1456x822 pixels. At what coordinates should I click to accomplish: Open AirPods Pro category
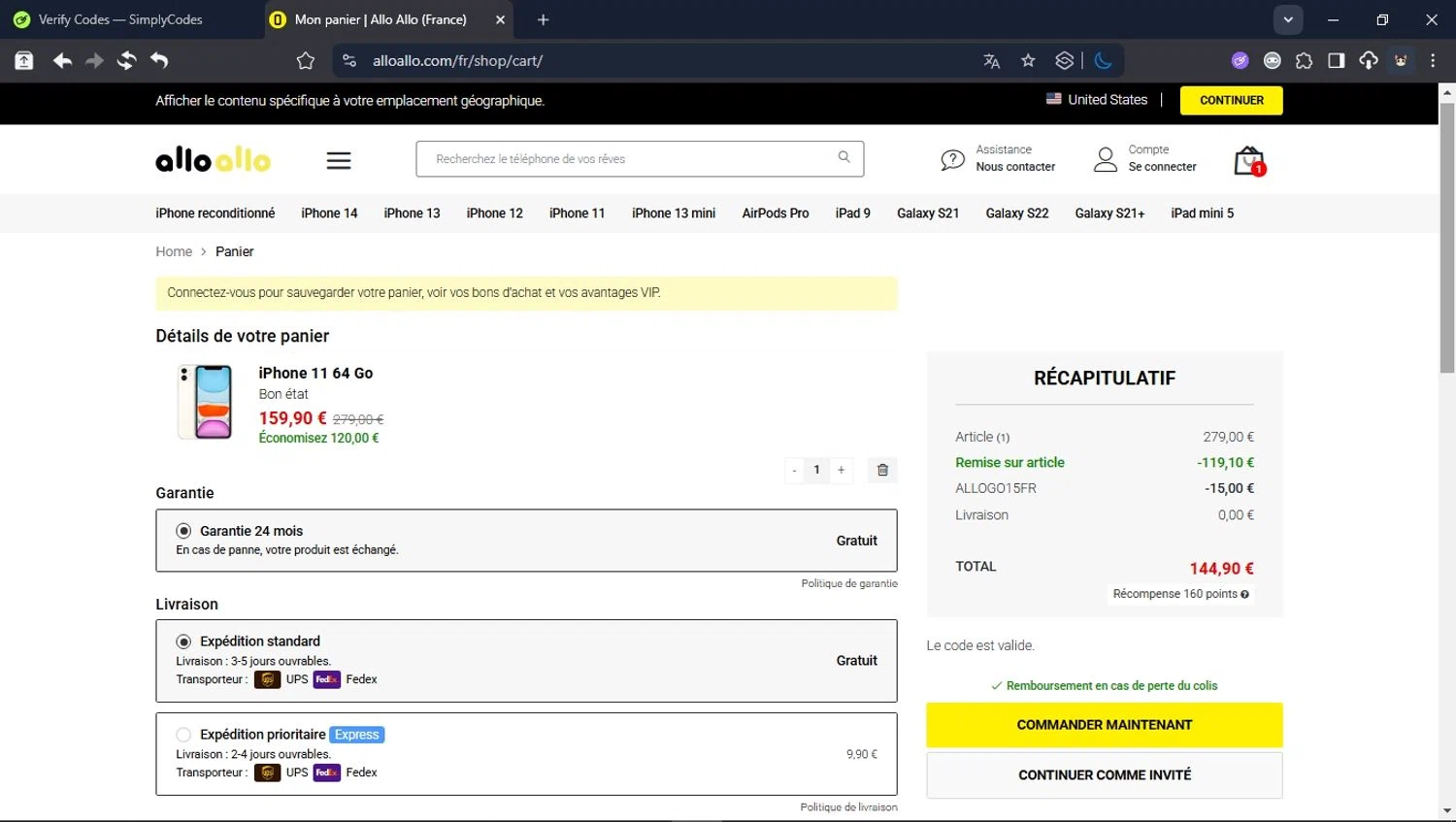pyautogui.click(x=776, y=214)
